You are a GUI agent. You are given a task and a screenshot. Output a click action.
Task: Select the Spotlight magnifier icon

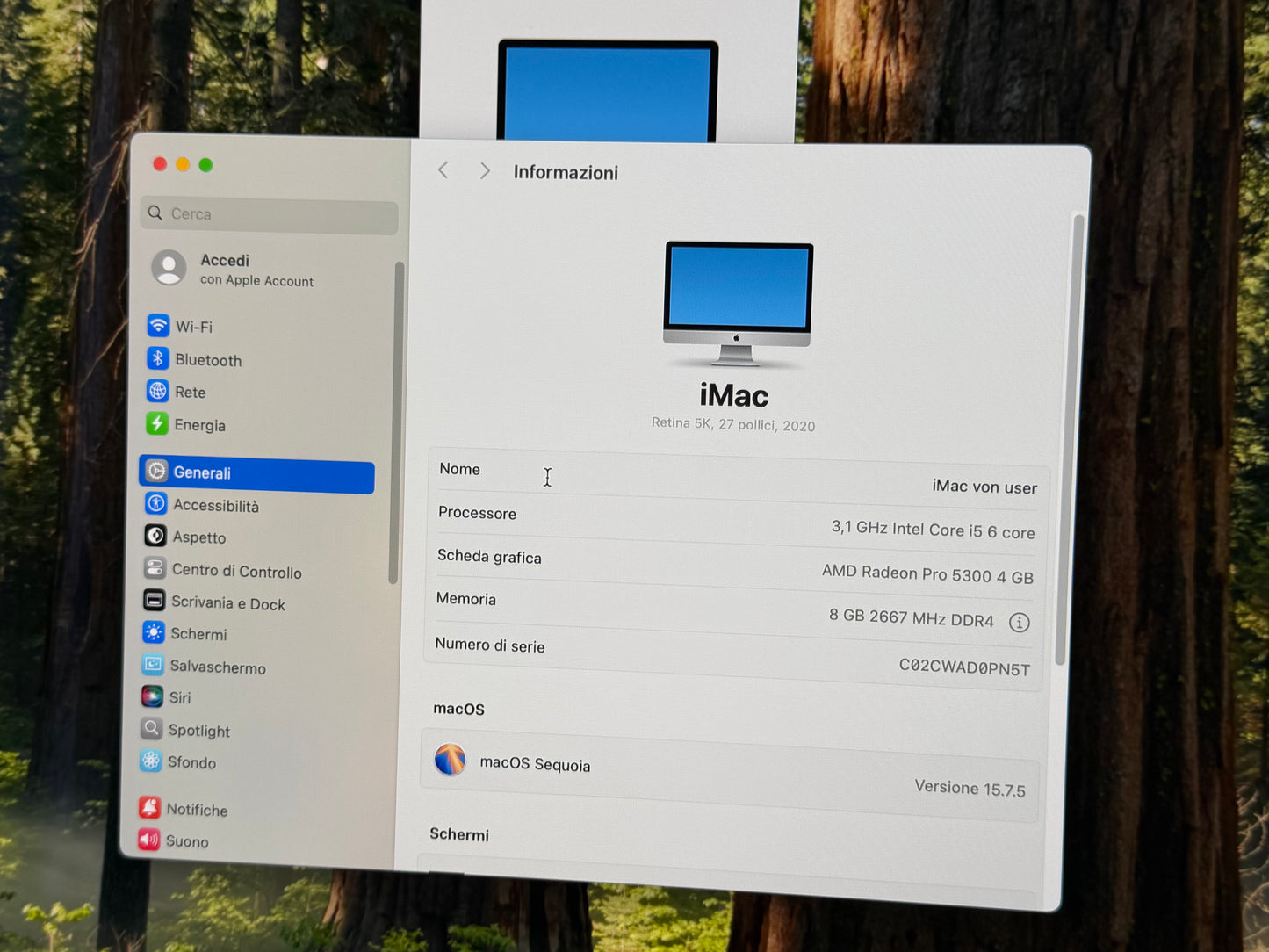pos(152,729)
